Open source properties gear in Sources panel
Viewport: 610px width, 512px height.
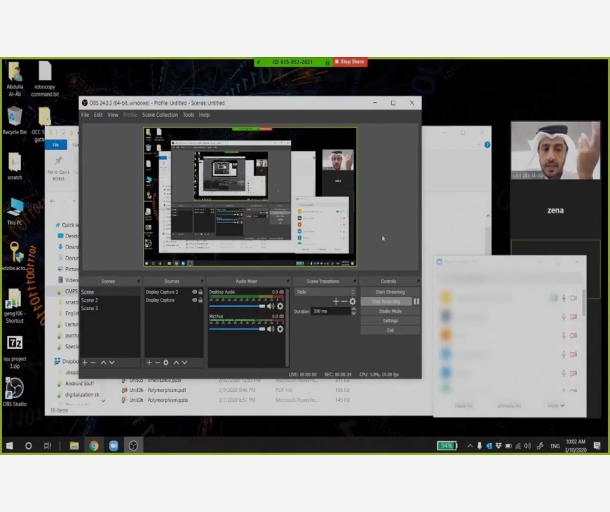pyautogui.click(x=168, y=362)
